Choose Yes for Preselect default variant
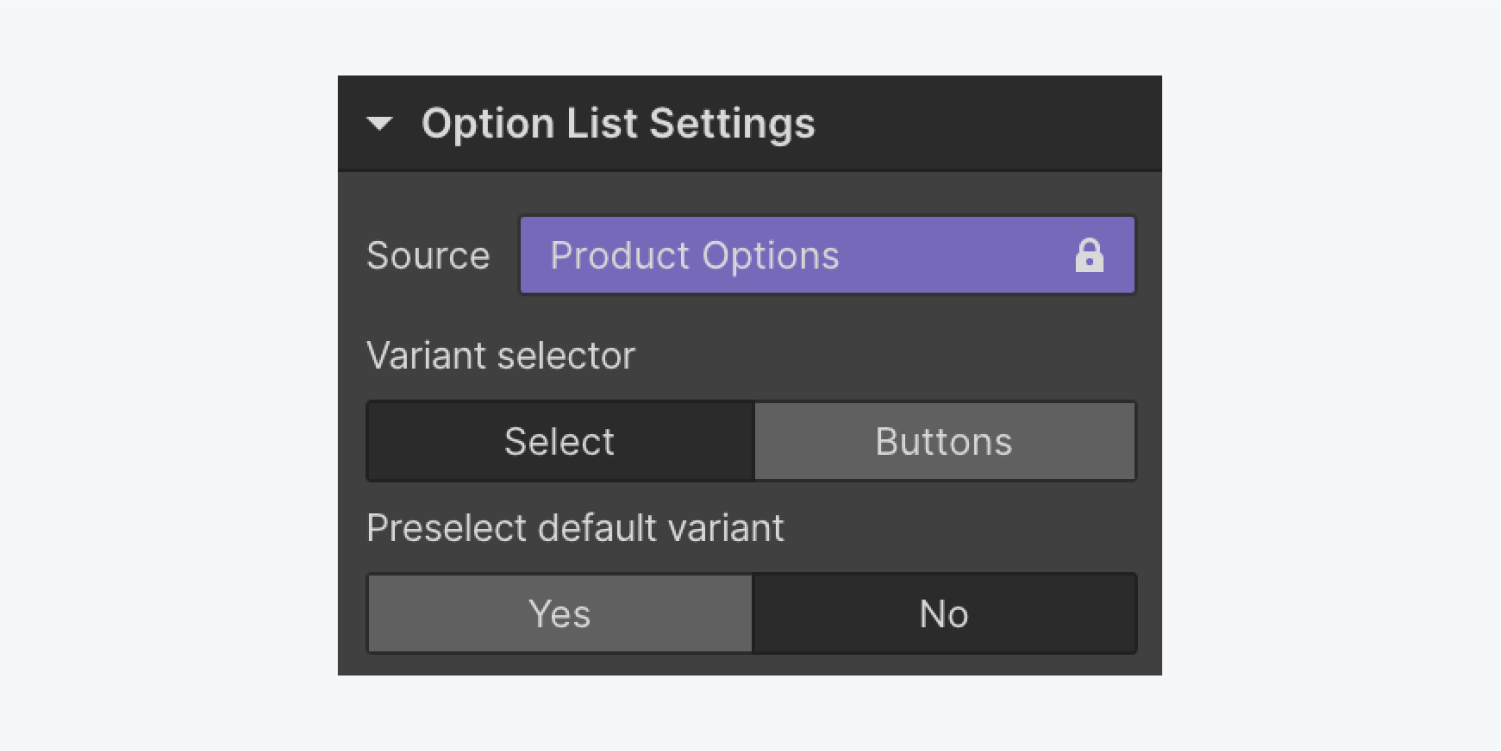1501x751 pixels. coord(560,613)
